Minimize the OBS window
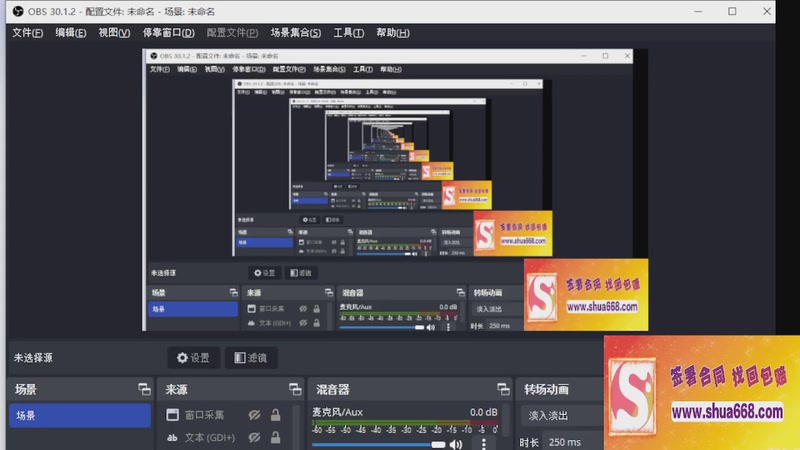800x450 pixels. pos(698,11)
